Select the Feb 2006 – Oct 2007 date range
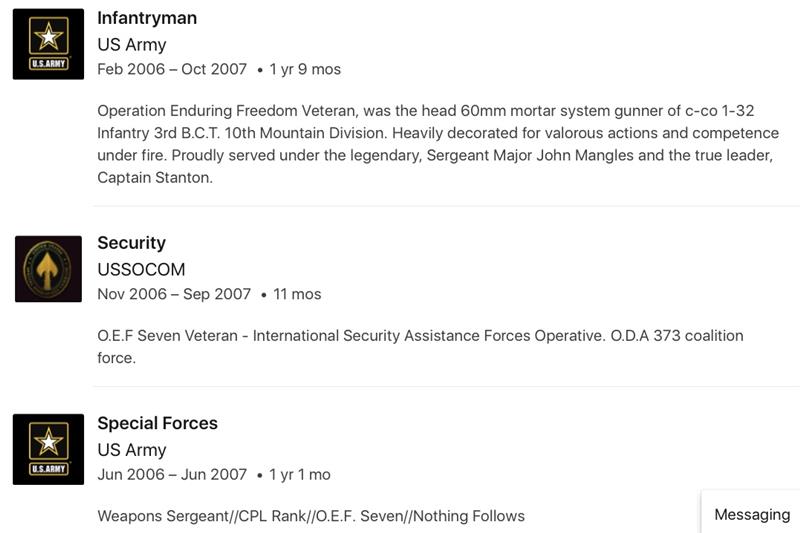The width and height of the screenshot is (800, 533). [172, 69]
